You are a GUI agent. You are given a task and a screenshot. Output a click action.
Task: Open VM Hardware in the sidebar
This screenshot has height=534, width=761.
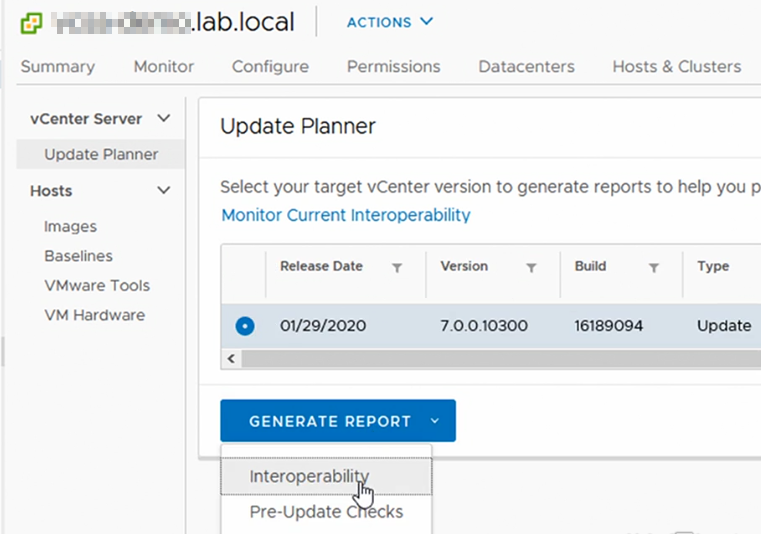(95, 315)
